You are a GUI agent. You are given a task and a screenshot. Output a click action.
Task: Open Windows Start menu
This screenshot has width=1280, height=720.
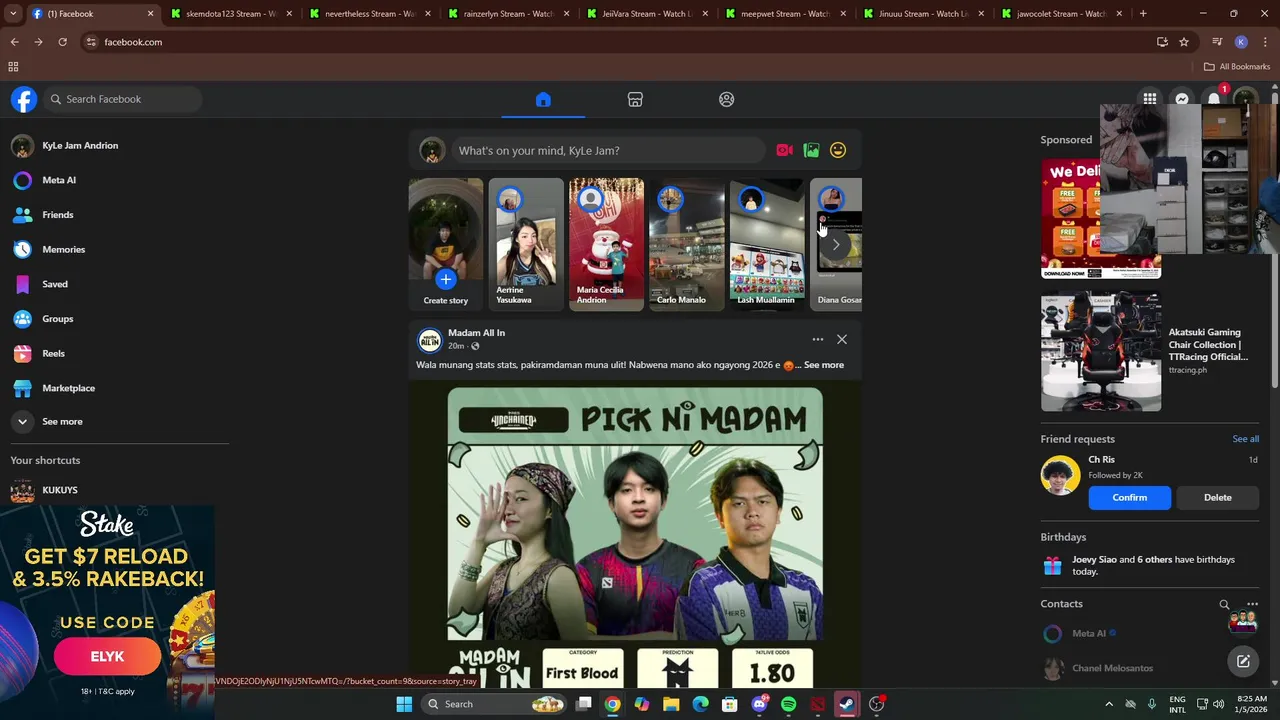404,704
